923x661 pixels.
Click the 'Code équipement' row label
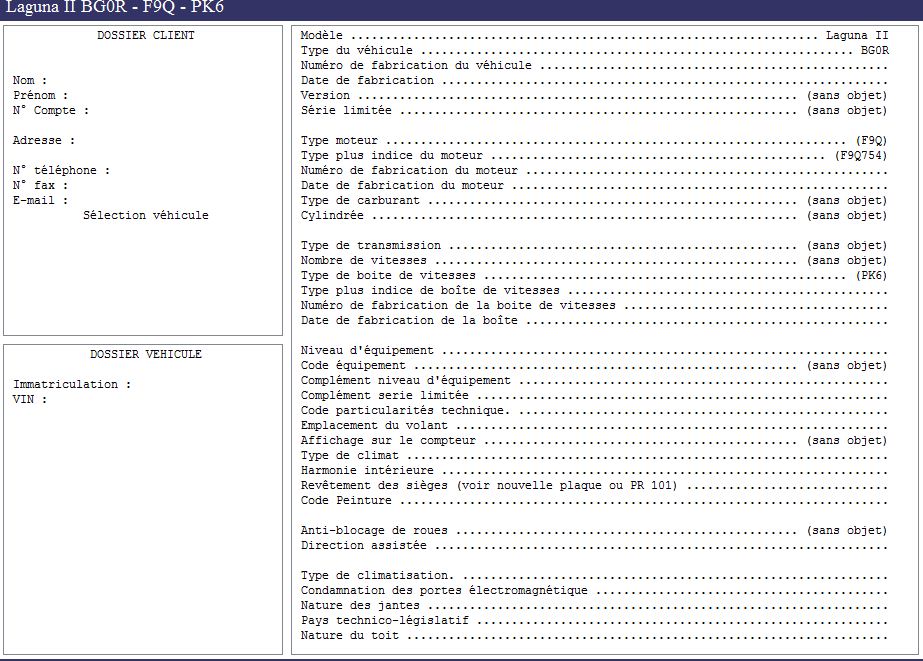[353, 366]
